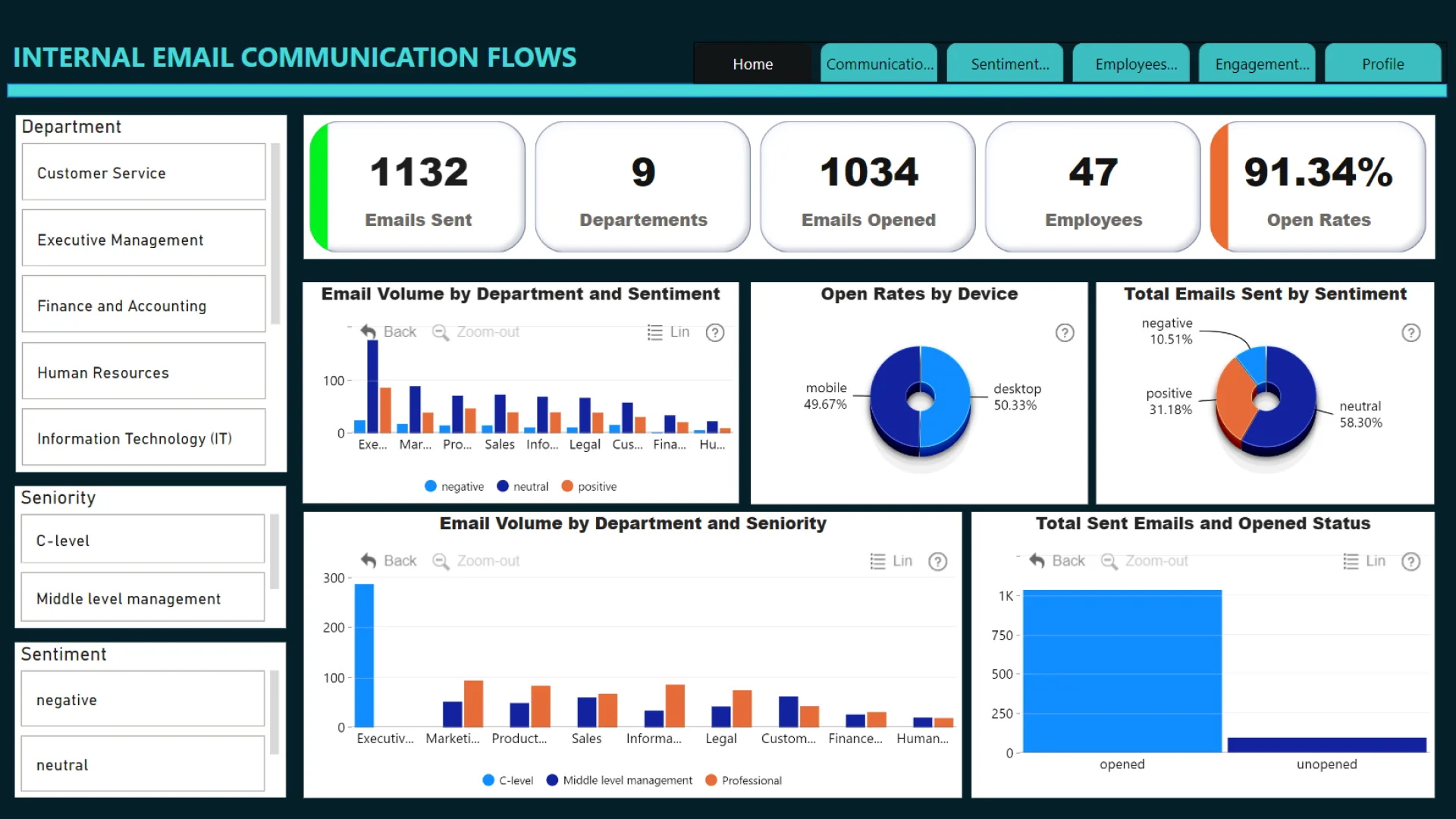
Task: Click the 'Legal' axis label in sentiment chart
Action: (585, 444)
